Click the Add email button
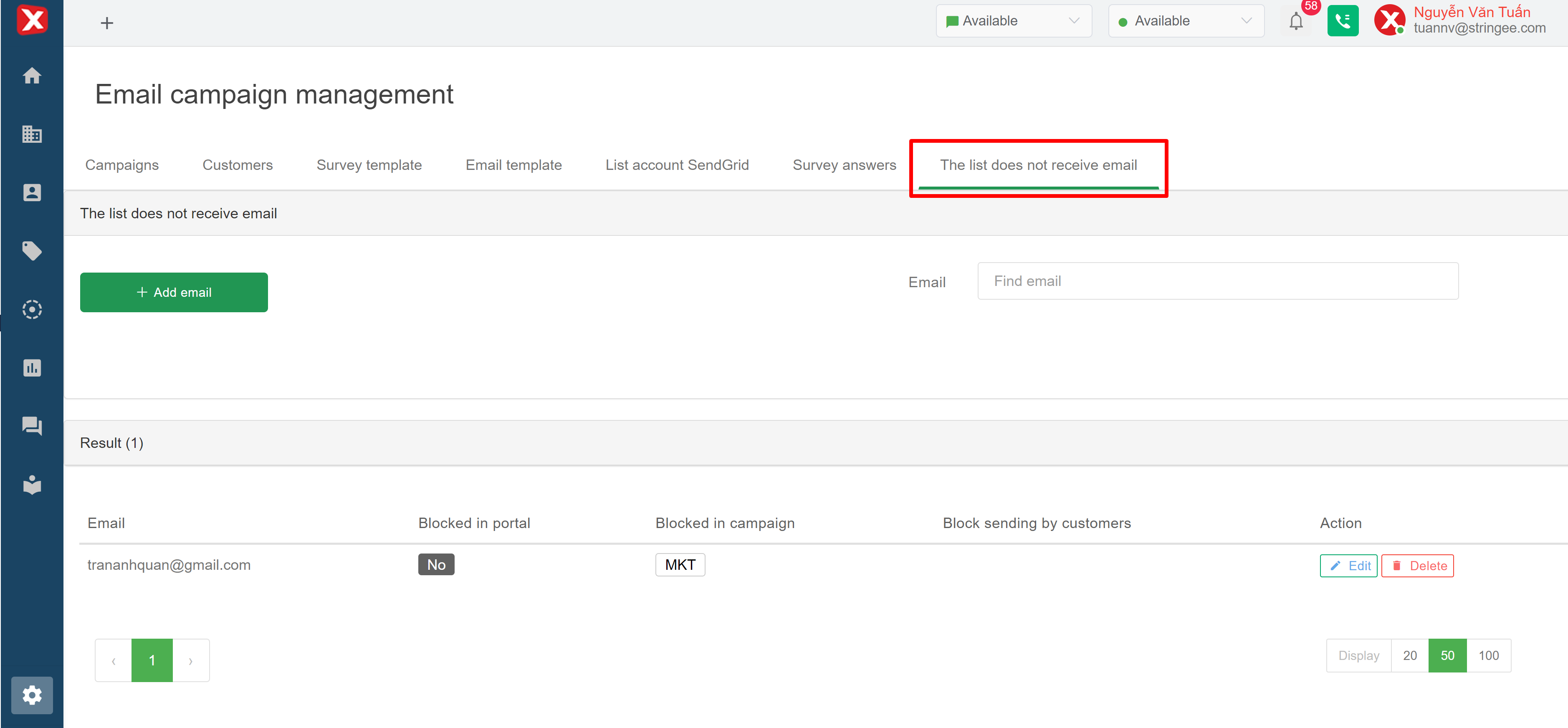The width and height of the screenshot is (1568, 728). tap(174, 292)
